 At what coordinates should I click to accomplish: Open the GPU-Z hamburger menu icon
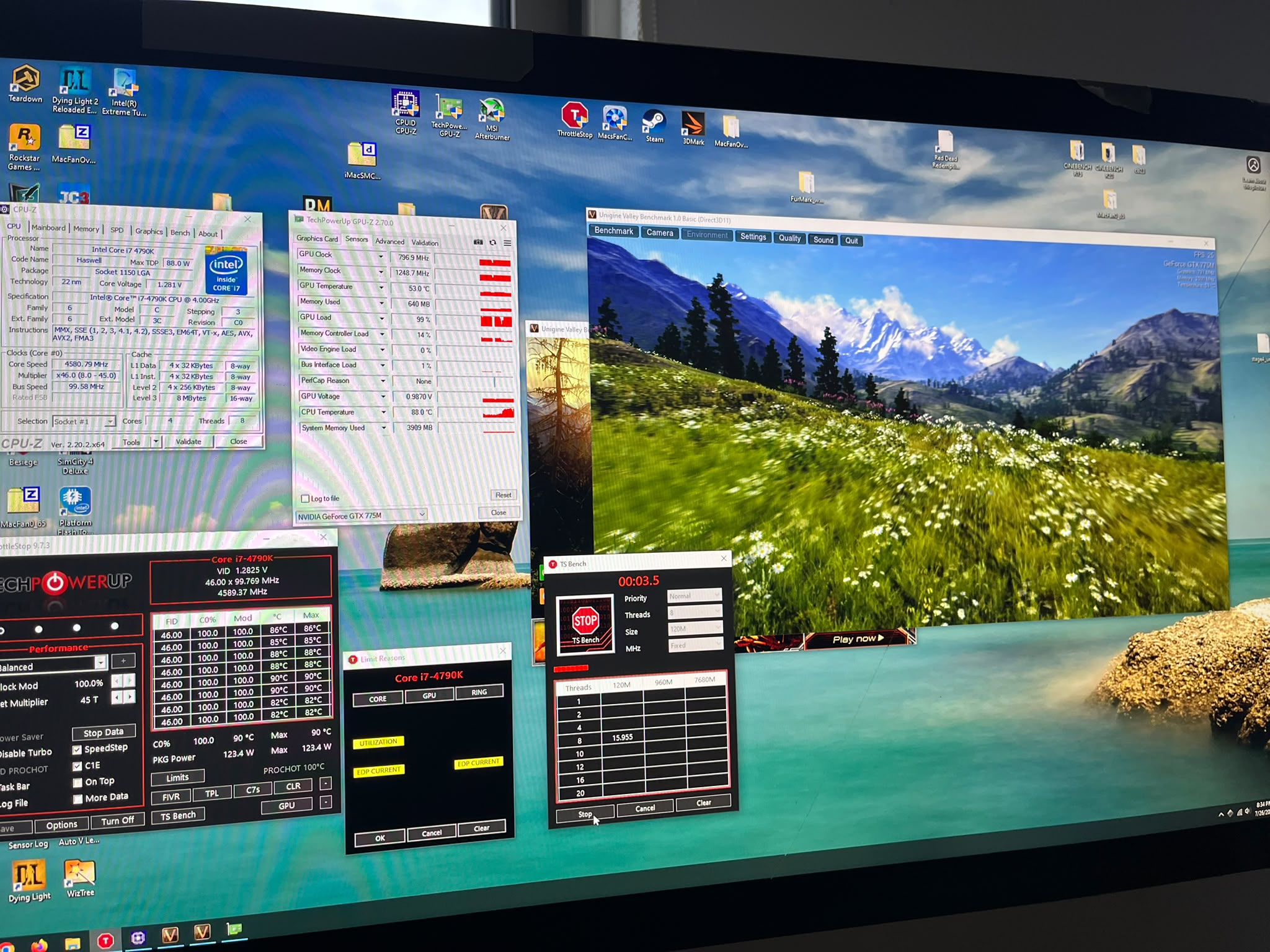pyautogui.click(x=507, y=244)
